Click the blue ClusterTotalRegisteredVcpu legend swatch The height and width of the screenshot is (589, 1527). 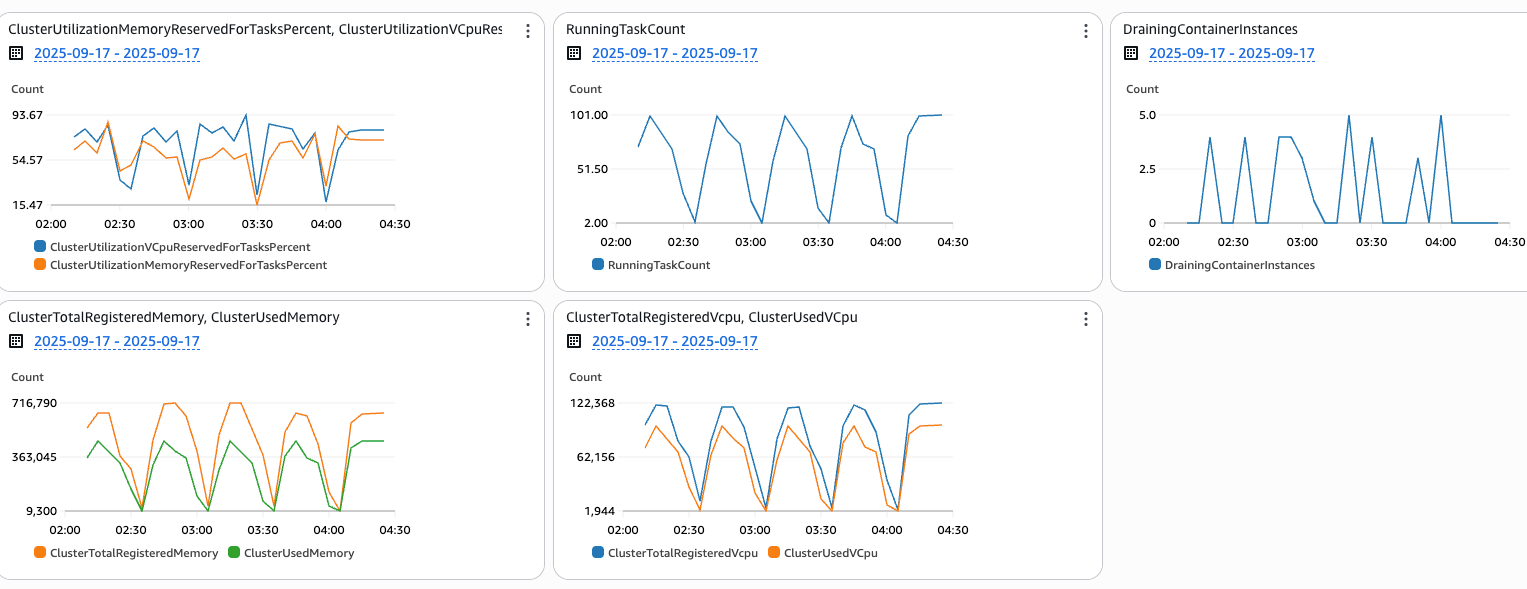[598, 553]
